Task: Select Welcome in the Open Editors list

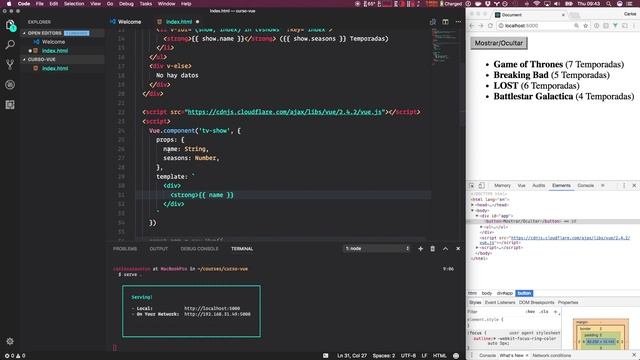Action: [53, 42]
